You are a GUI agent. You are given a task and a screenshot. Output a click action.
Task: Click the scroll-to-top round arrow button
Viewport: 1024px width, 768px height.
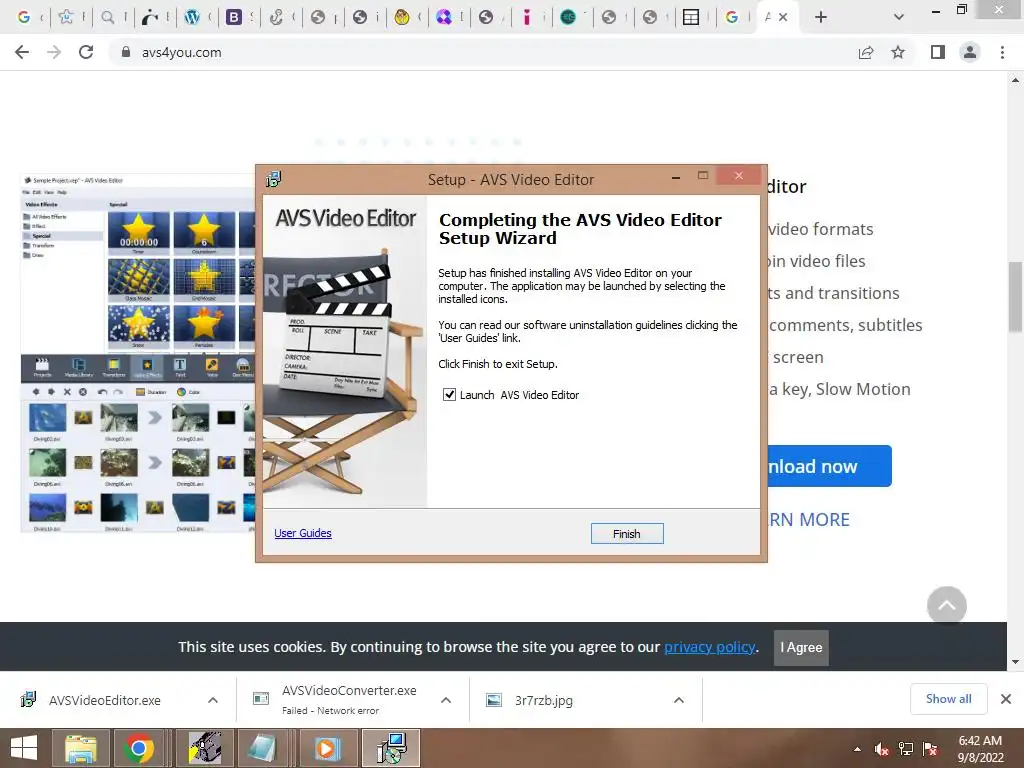click(x=947, y=605)
